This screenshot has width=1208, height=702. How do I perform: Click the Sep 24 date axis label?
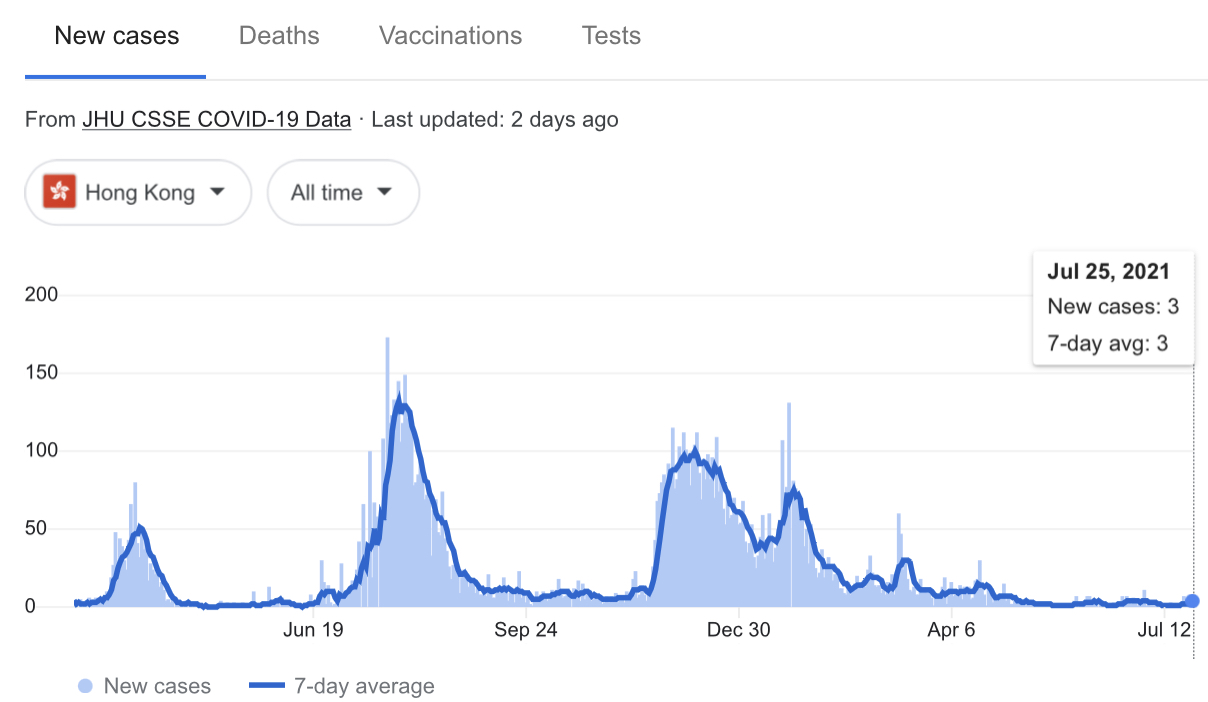[x=525, y=630]
